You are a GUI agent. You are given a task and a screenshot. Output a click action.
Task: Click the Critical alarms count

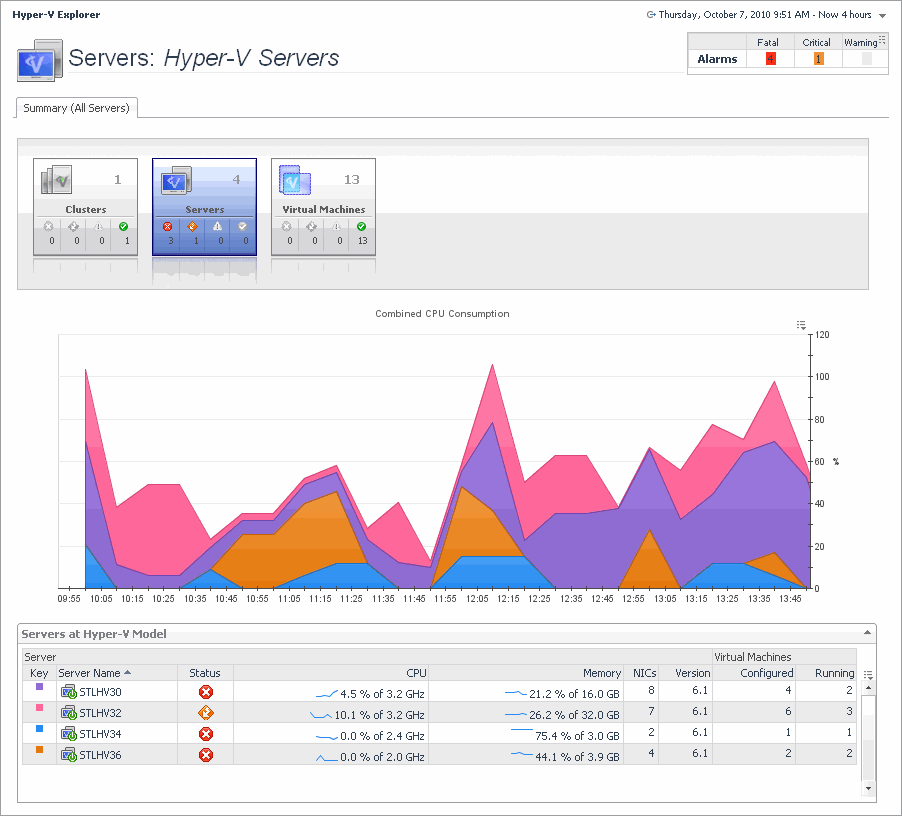point(818,59)
